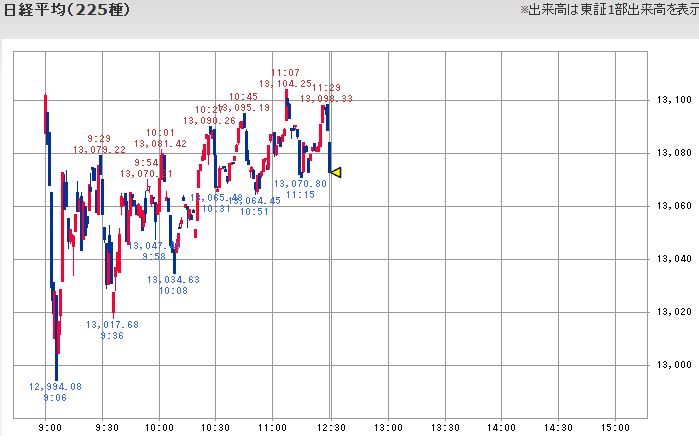Click the 10:30 x-axis label

[x=216, y=428]
